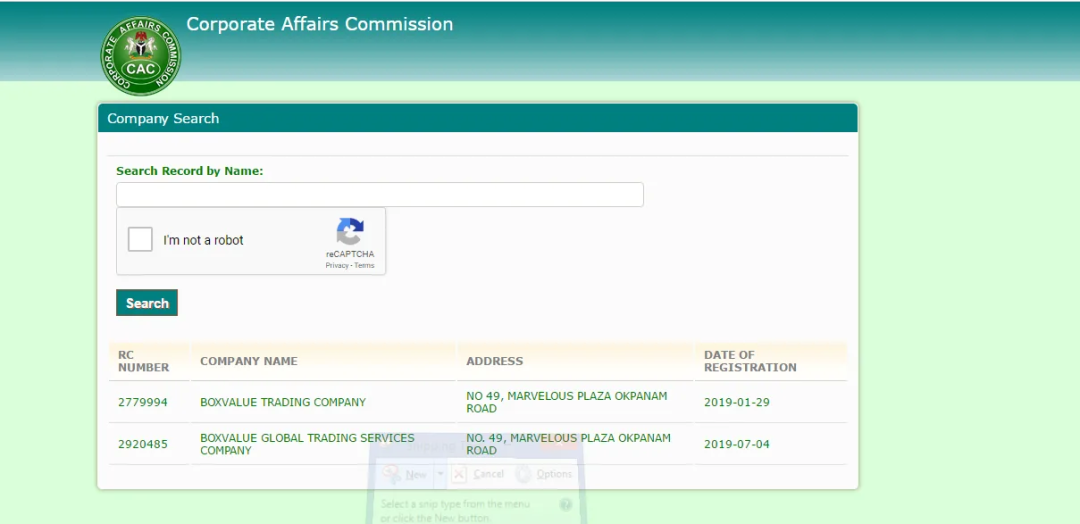Viewport: 1080px width, 524px height.
Task: Click the reCAPTCHA logo icon
Action: 350,232
